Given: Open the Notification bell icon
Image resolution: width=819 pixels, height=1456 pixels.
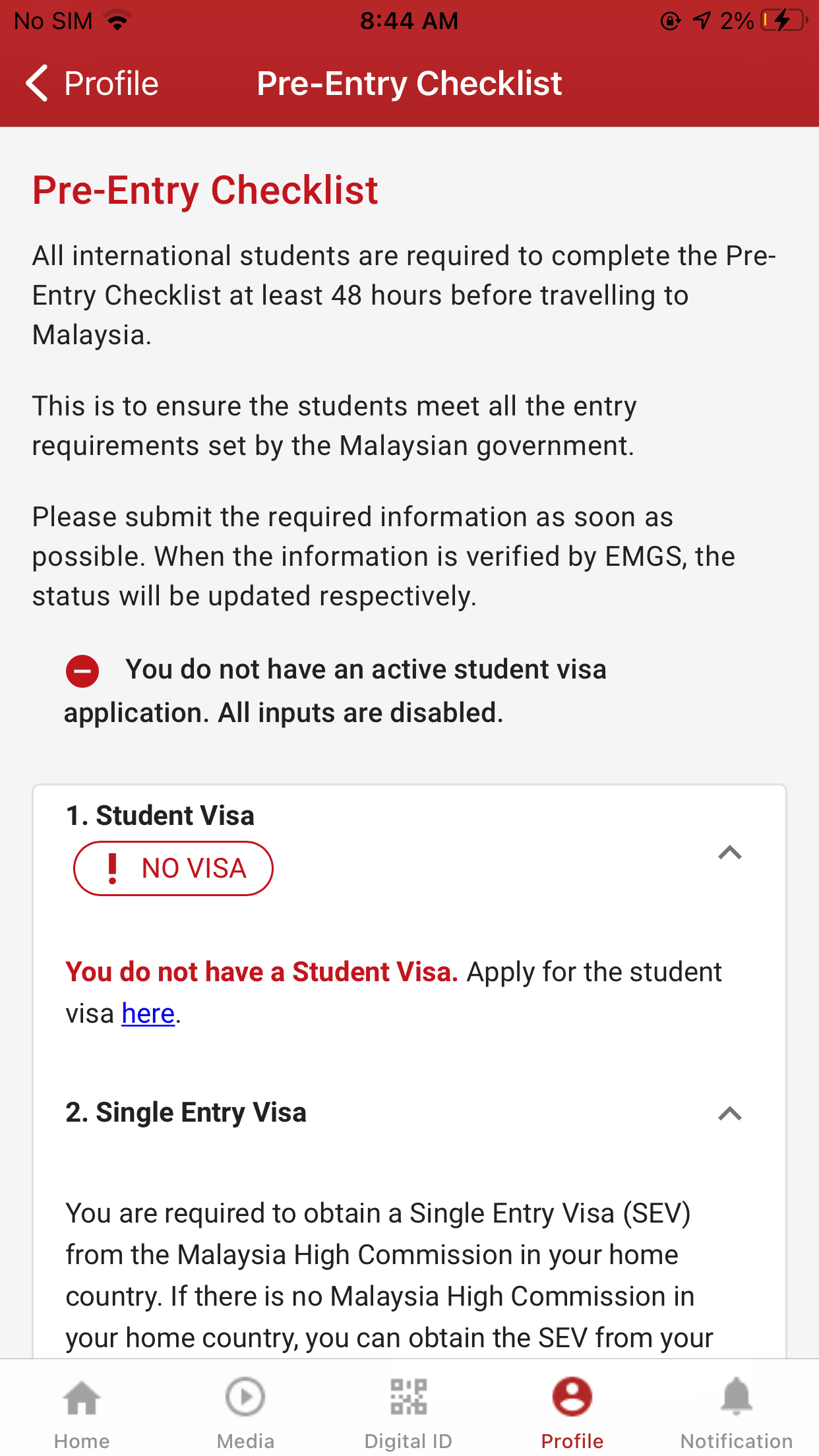Looking at the screenshot, I should 736,1397.
